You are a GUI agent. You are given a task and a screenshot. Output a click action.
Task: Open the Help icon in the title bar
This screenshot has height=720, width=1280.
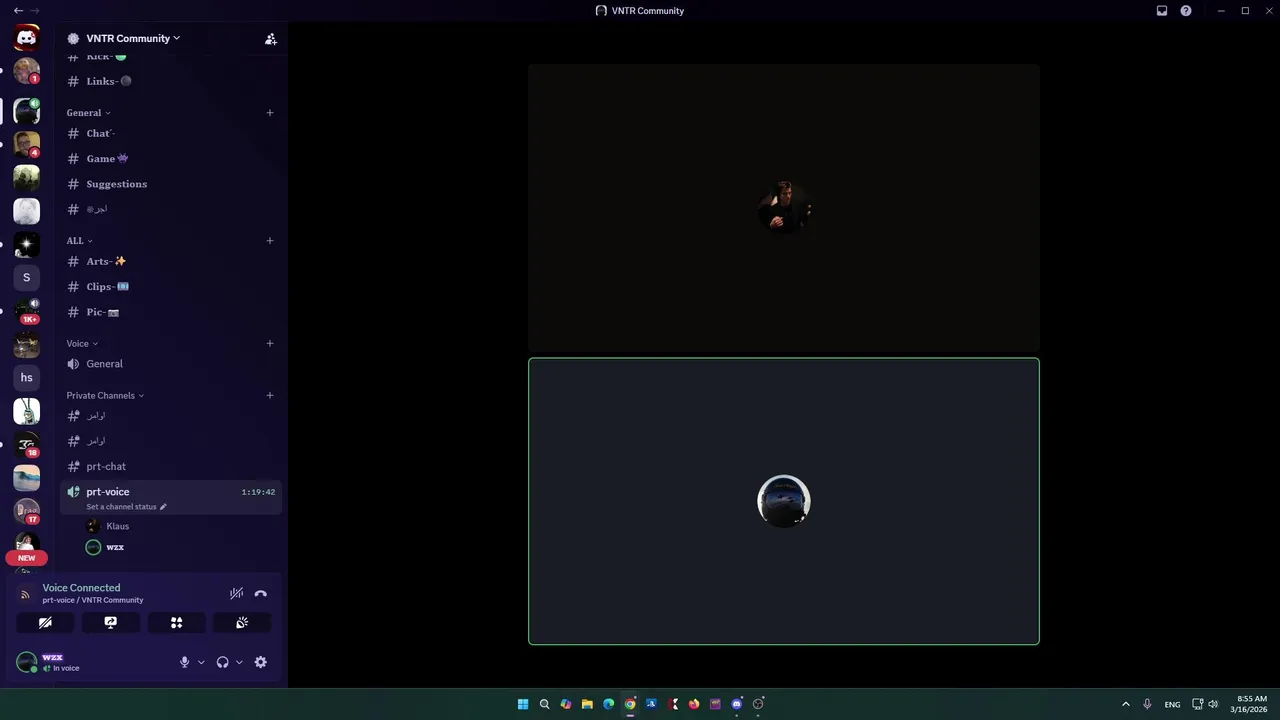1186,11
